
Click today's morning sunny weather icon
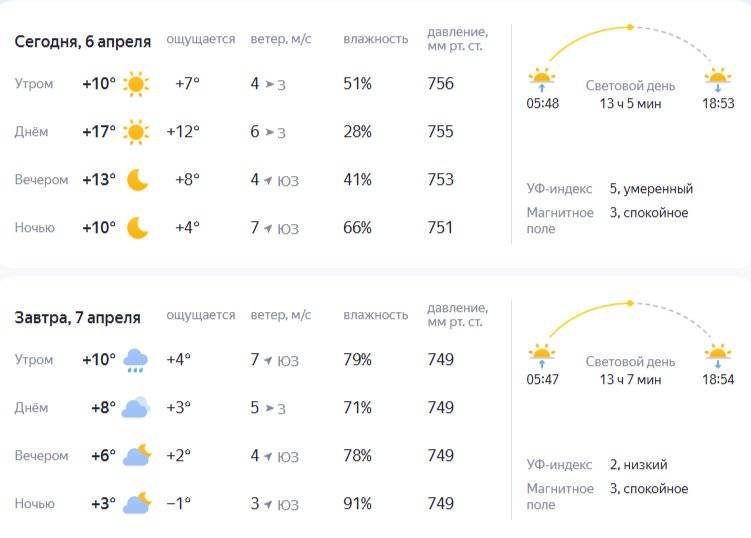[137, 84]
